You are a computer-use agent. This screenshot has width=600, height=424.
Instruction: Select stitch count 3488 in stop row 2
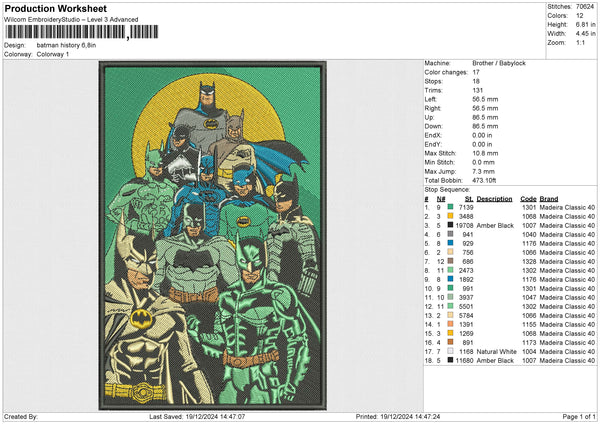click(x=466, y=216)
